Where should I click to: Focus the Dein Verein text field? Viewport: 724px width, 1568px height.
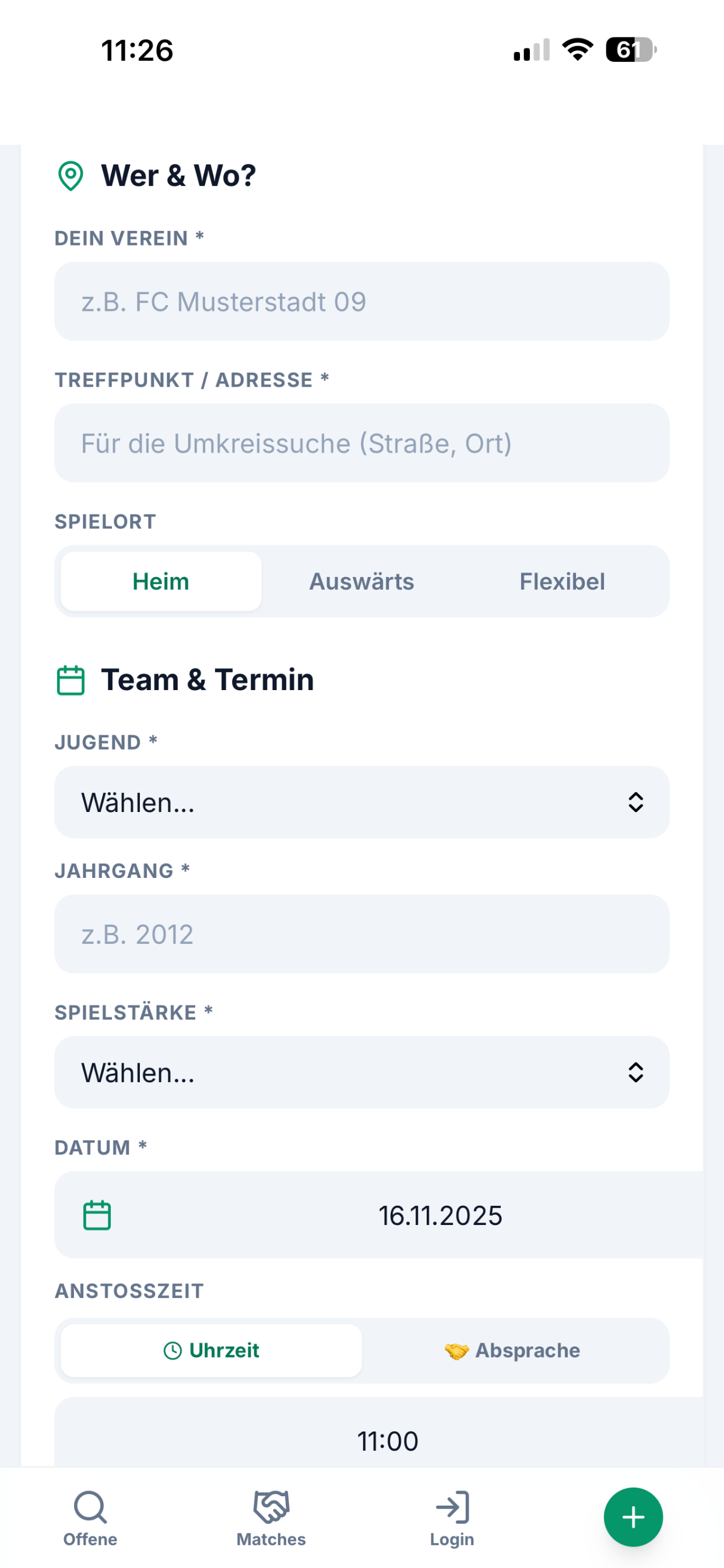362,302
